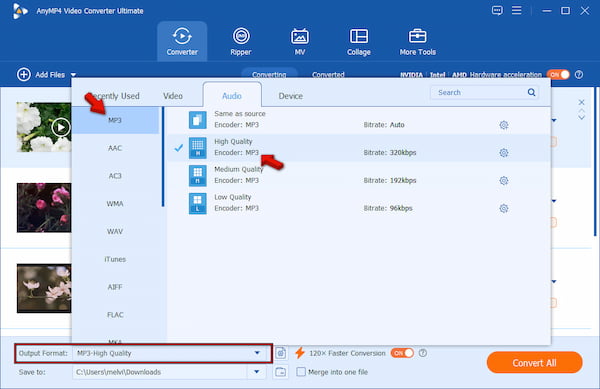
Task: Click the Add Files label
Action: pyautogui.click(x=50, y=75)
